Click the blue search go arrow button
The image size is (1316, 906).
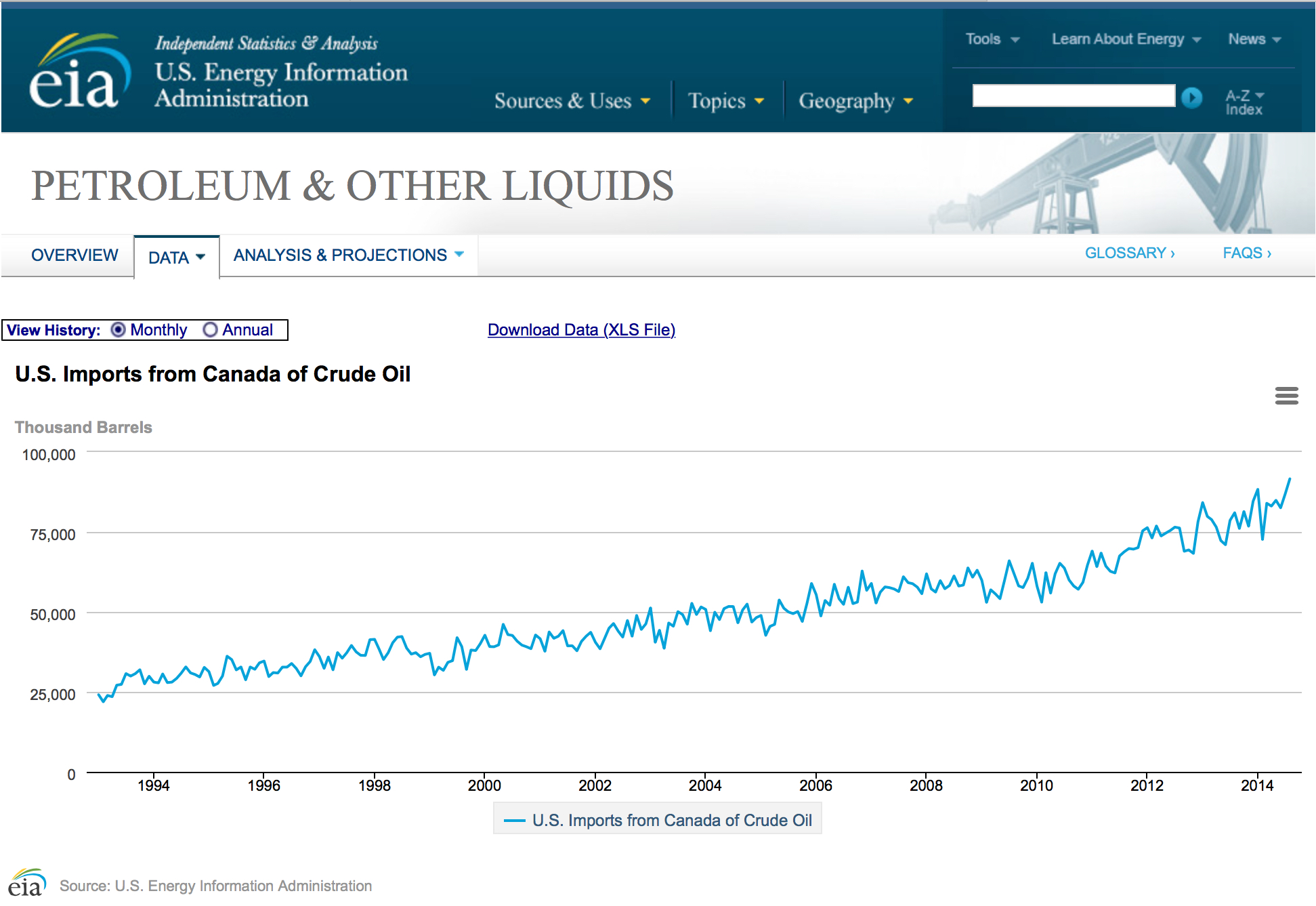coord(1191,98)
